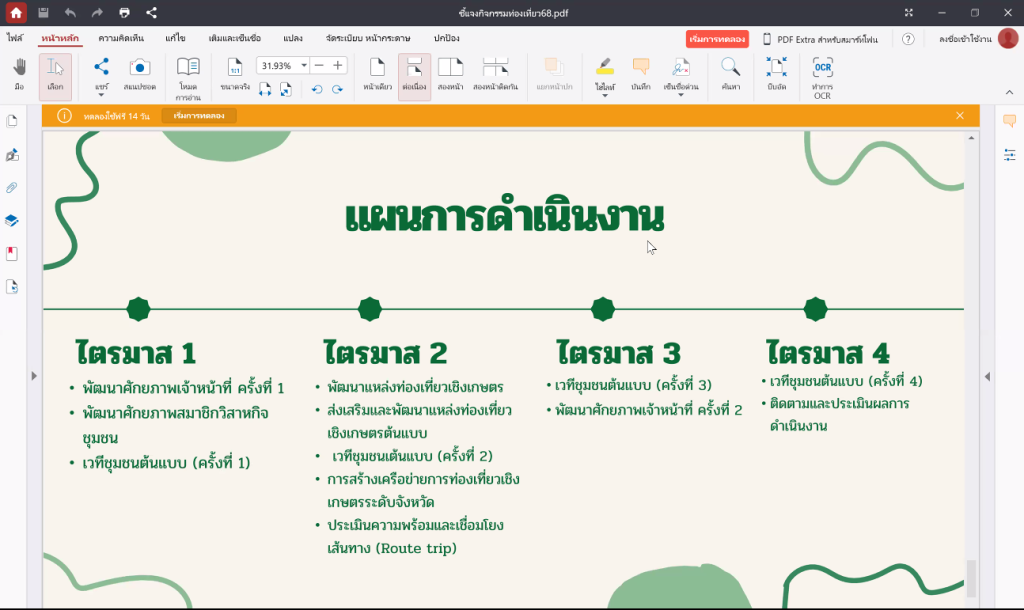The width and height of the screenshot is (1024, 610).
Task: Click the Compress PDF icon
Action: [x=777, y=74]
